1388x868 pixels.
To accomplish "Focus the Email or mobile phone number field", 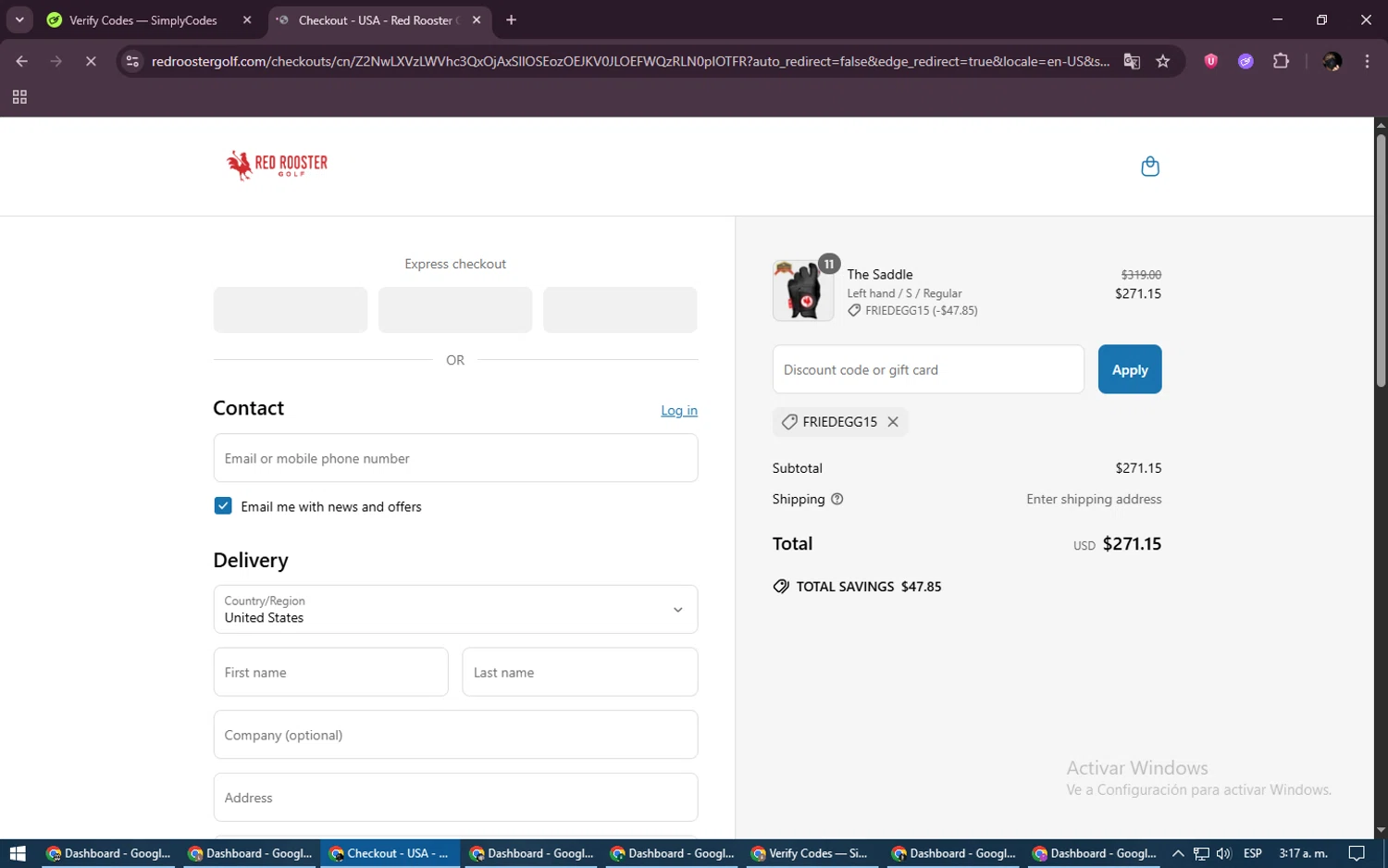I will point(455,458).
